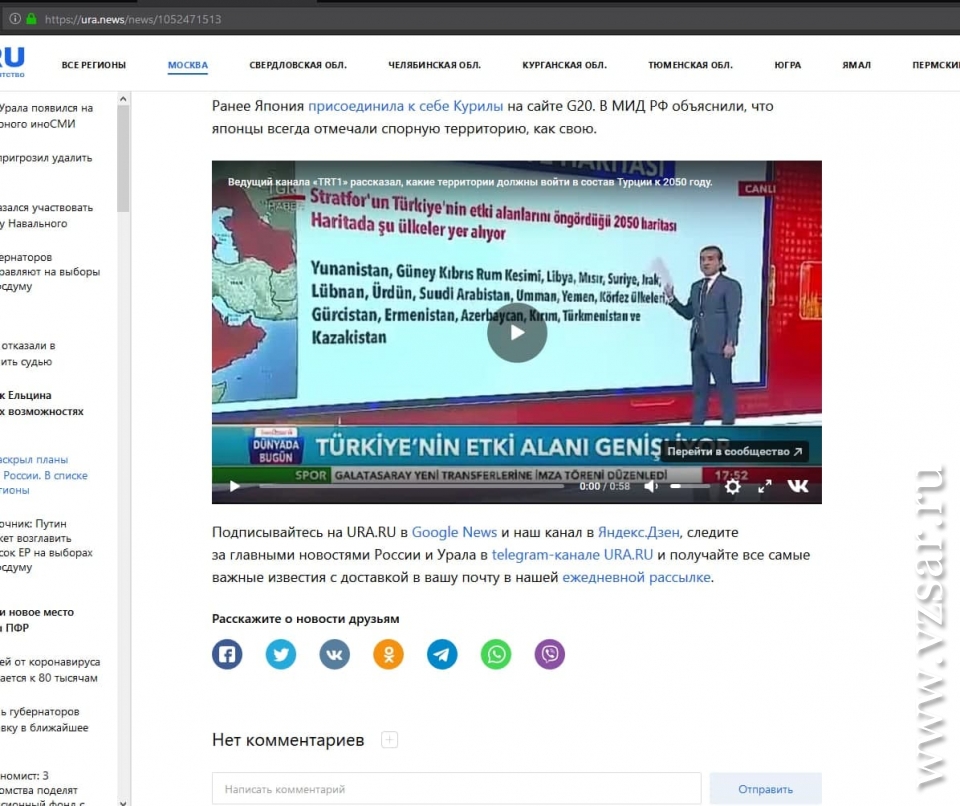Open link 'присоединила к себе Курилы'
The width and height of the screenshot is (960, 806).
point(405,106)
